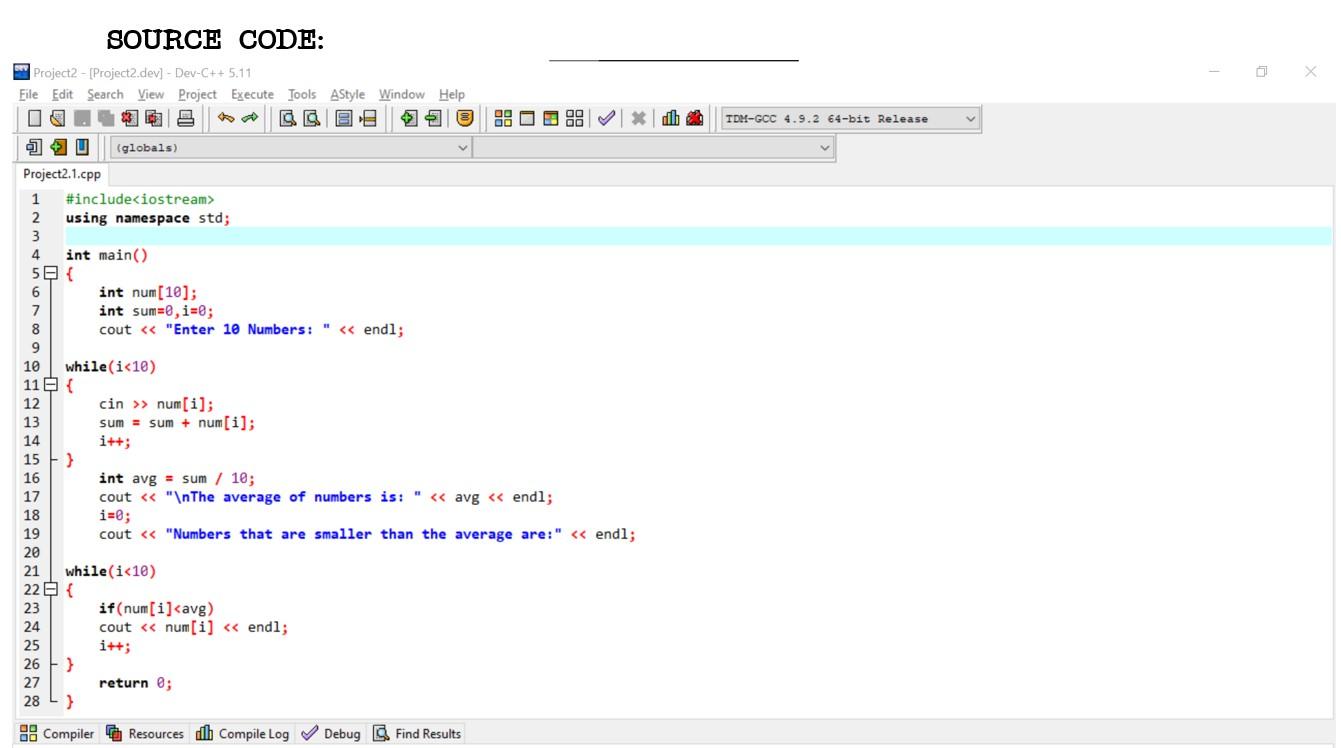The image size is (1341, 748).
Task: Add a file to project with green plus icon
Action: (x=409, y=120)
